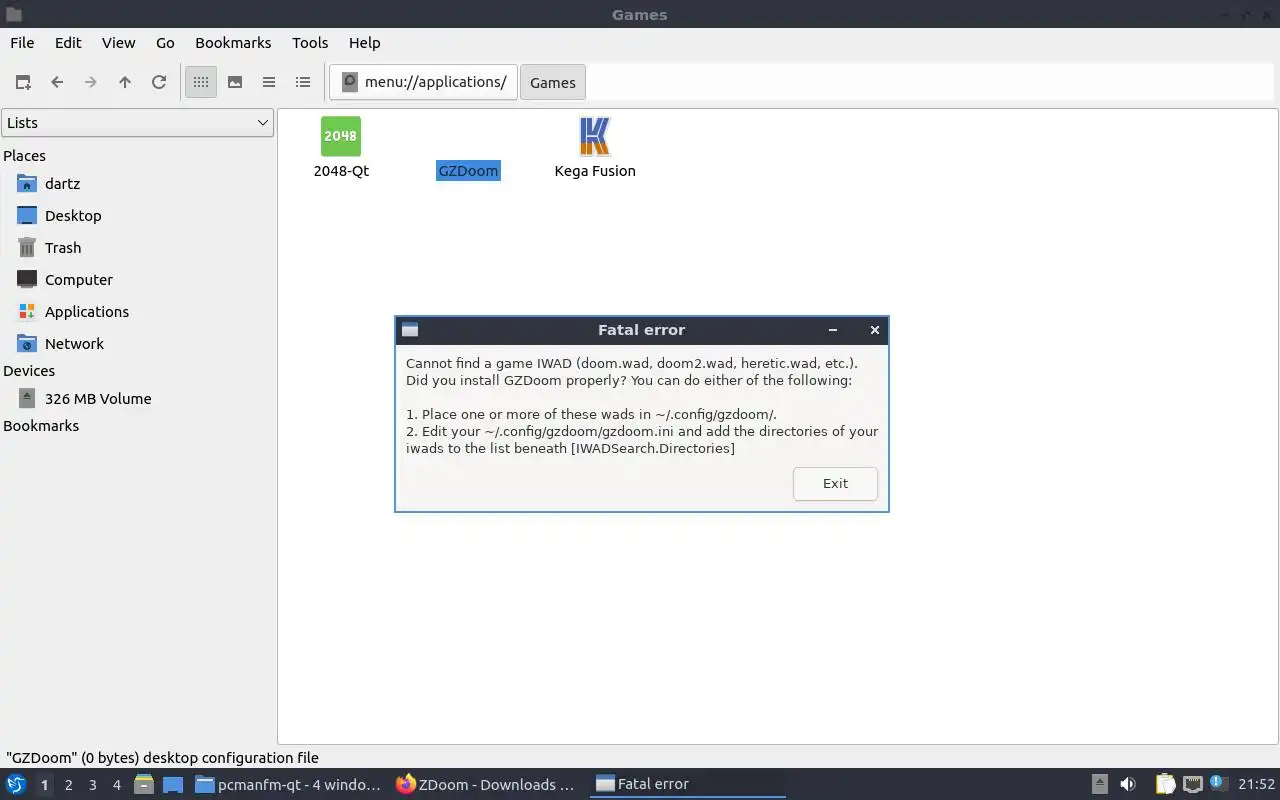The height and width of the screenshot is (800, 1280).
Task: Open the Help menu
Action: [x=364, y=42]
